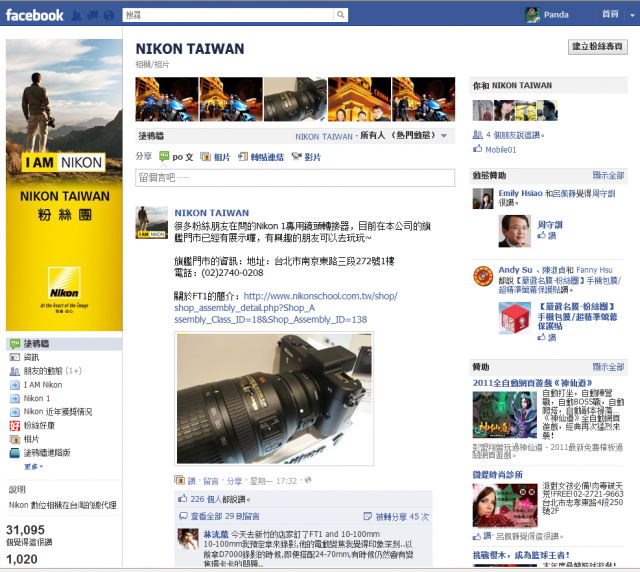This screenshot has height=572, width=640.
Task: Click NIKON TAIWAN post author name
Action: (212, 213)
